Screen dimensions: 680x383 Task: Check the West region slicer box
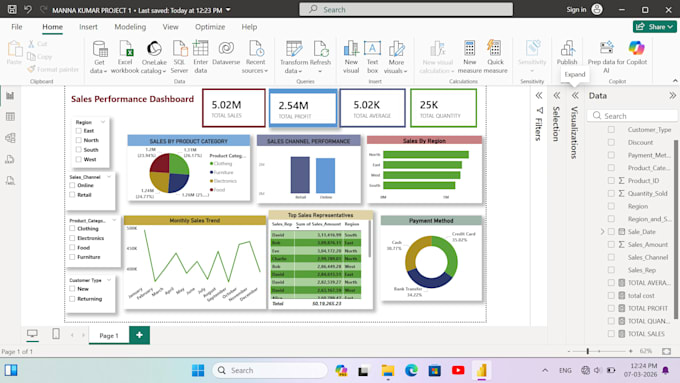point(78,159)
